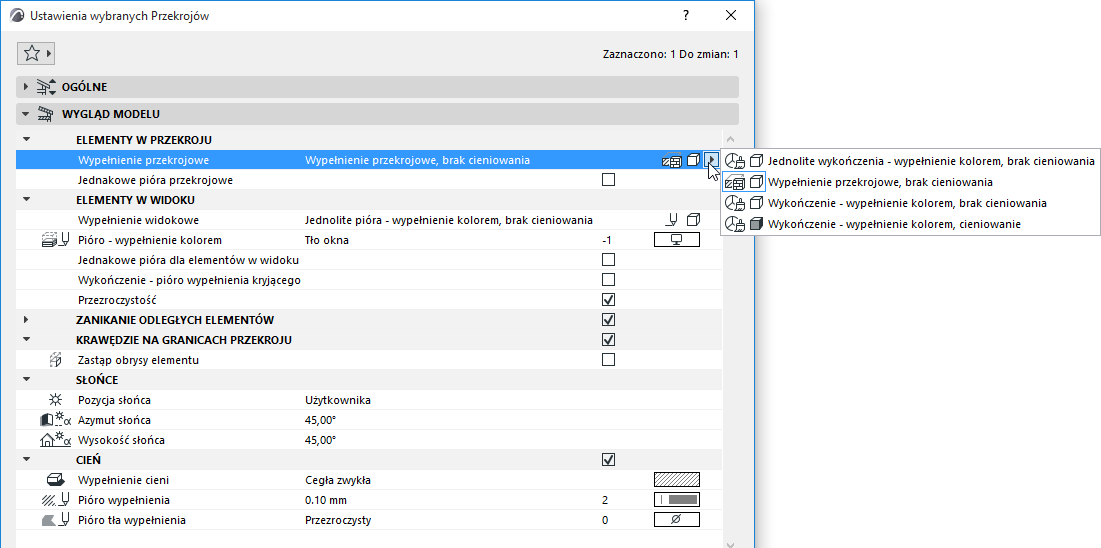The width and height of the screenshot is (1101, 548).
Task: Click the Zaznaczono: 1 Do zmian: 1 text
Action: pyautogui.click(x=671, y=54)
